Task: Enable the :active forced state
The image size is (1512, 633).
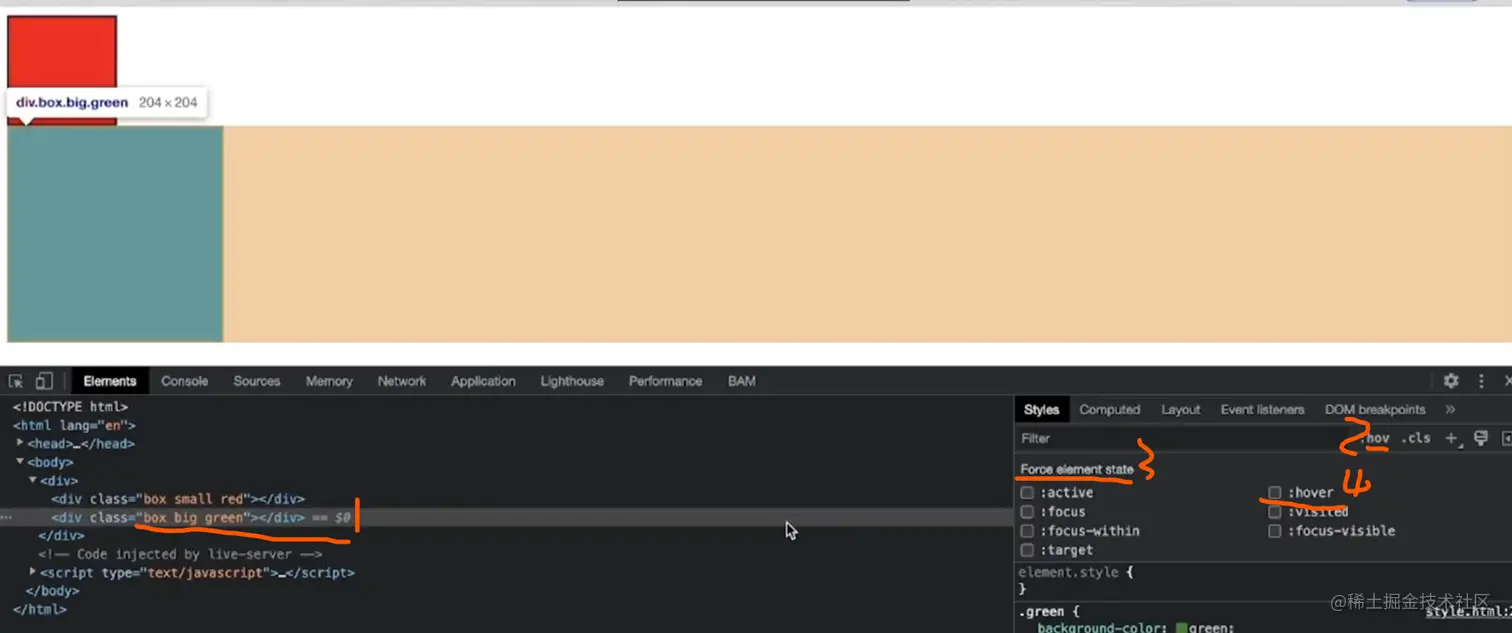Action: tap(1027, 493)
